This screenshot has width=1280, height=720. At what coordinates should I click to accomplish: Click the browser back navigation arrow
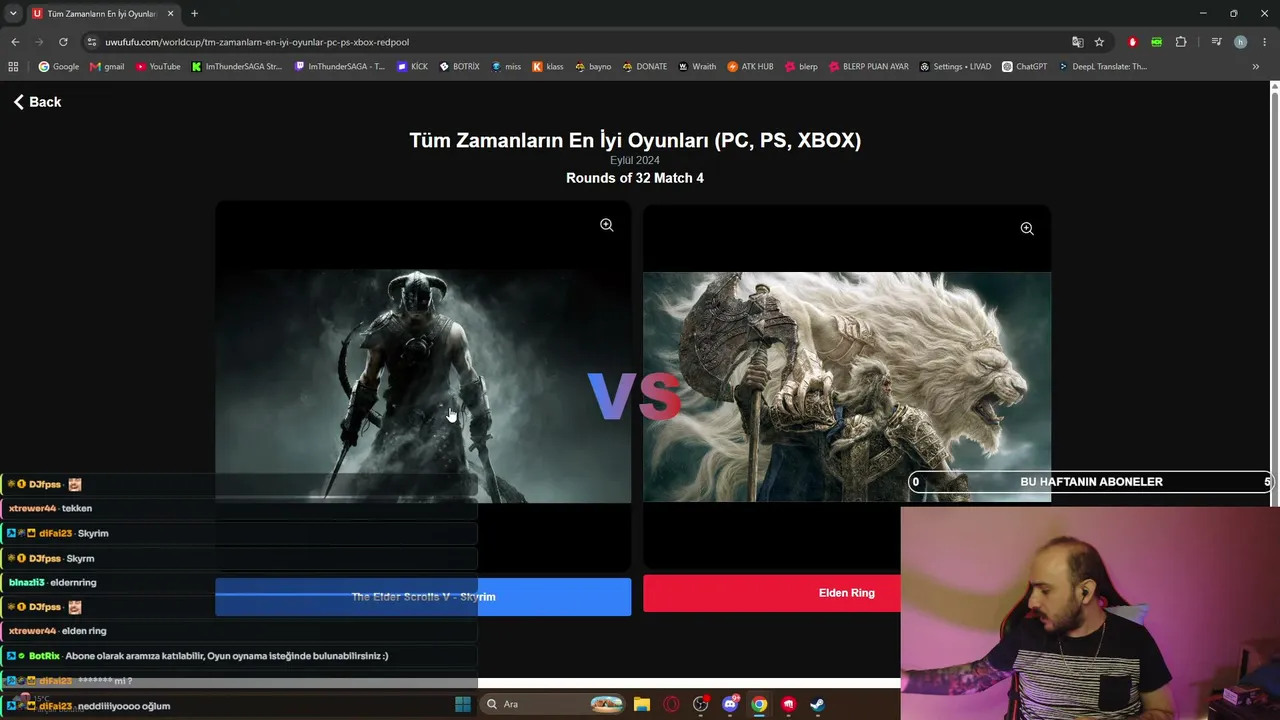15,42
